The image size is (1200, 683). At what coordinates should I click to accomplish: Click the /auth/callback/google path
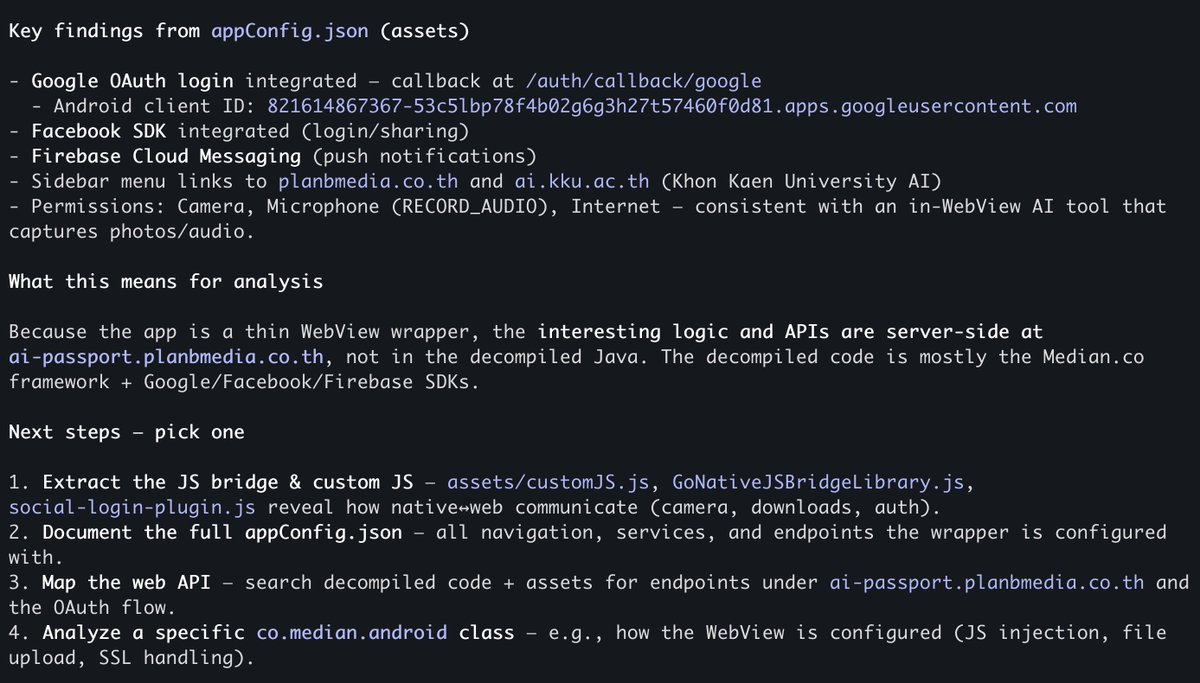pyautogui.click(x=643, y=81)
